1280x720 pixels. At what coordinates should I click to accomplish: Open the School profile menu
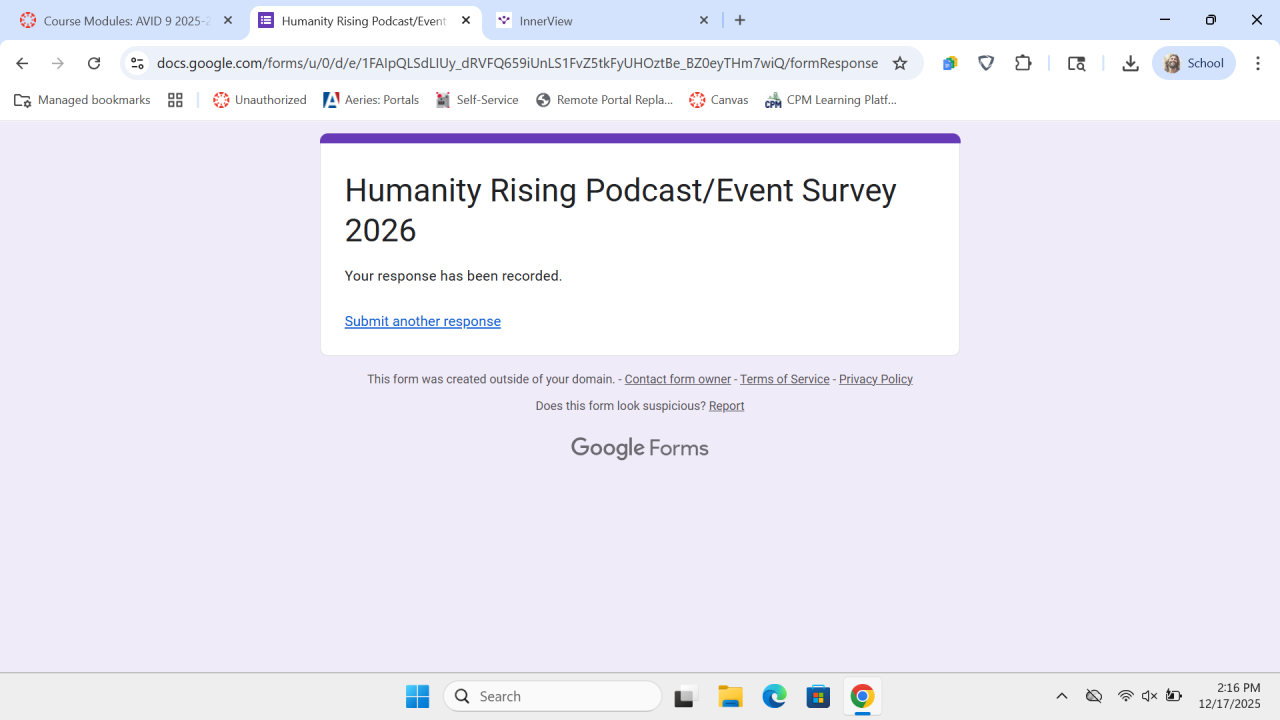click(x=1194, y=63)
